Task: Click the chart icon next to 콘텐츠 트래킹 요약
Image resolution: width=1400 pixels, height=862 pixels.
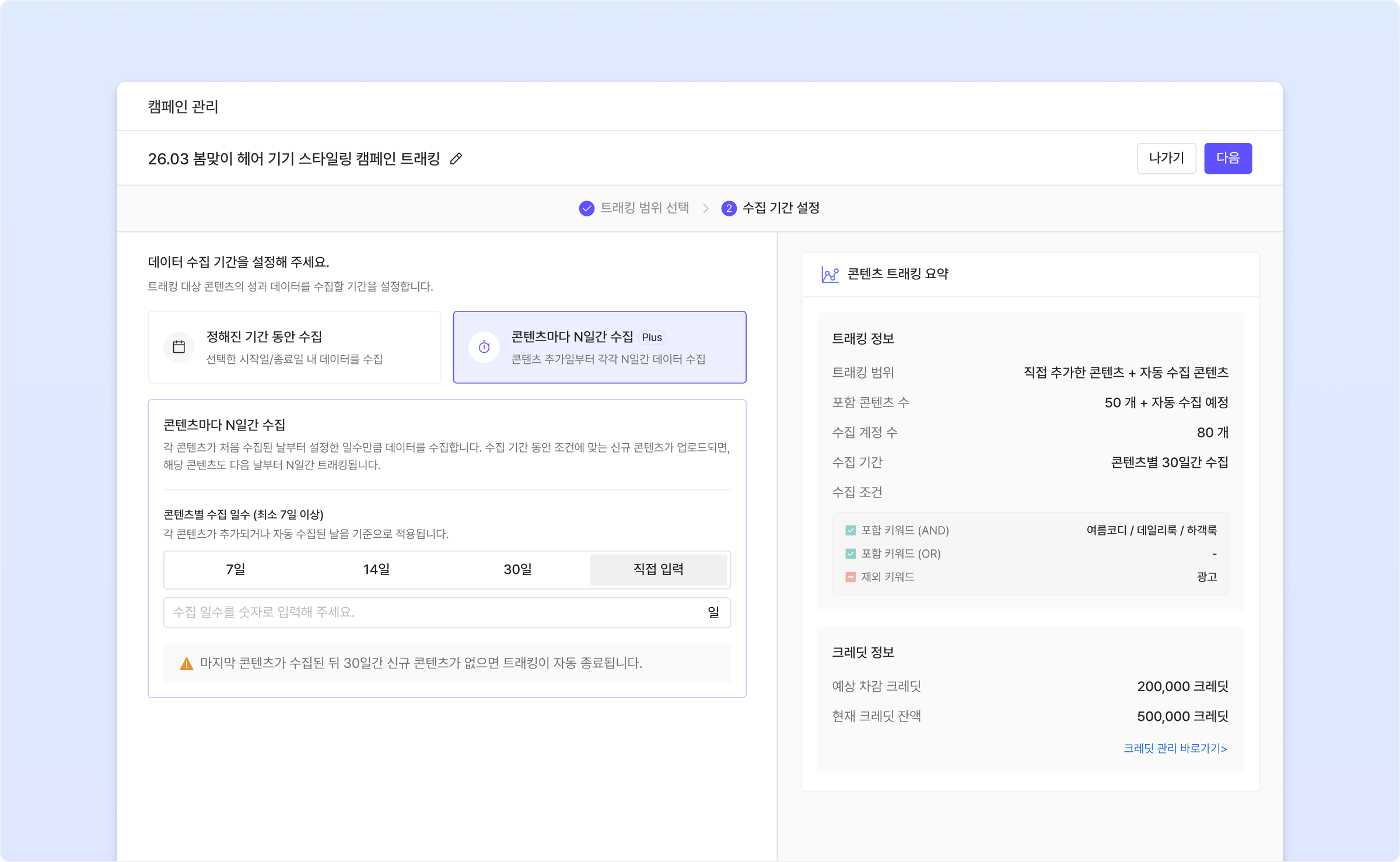Action: tap(829, 274)
